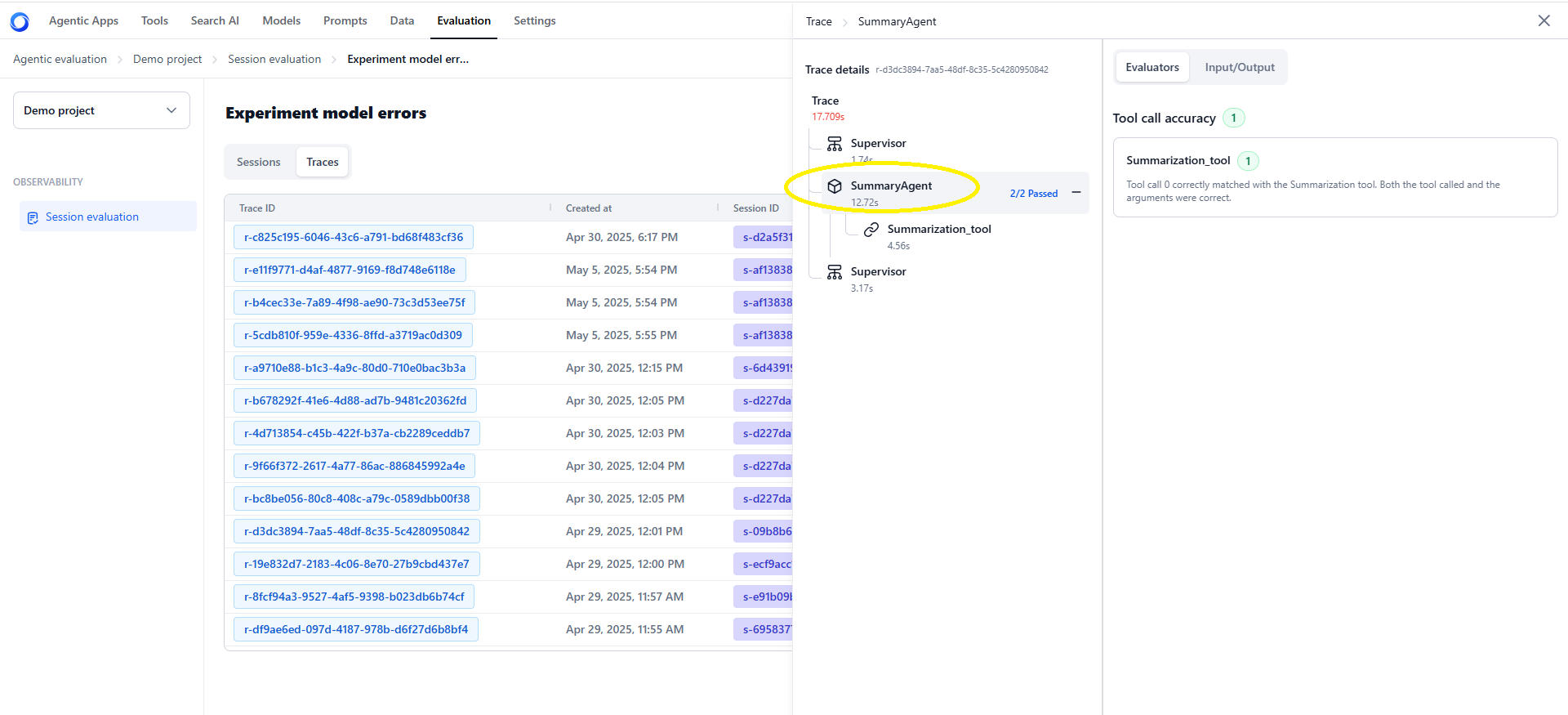Image resolution: width=1568 pixels, height=715 pixels.
Task: Click the SummaryAgent cube icon
Action: pos(835,186)
